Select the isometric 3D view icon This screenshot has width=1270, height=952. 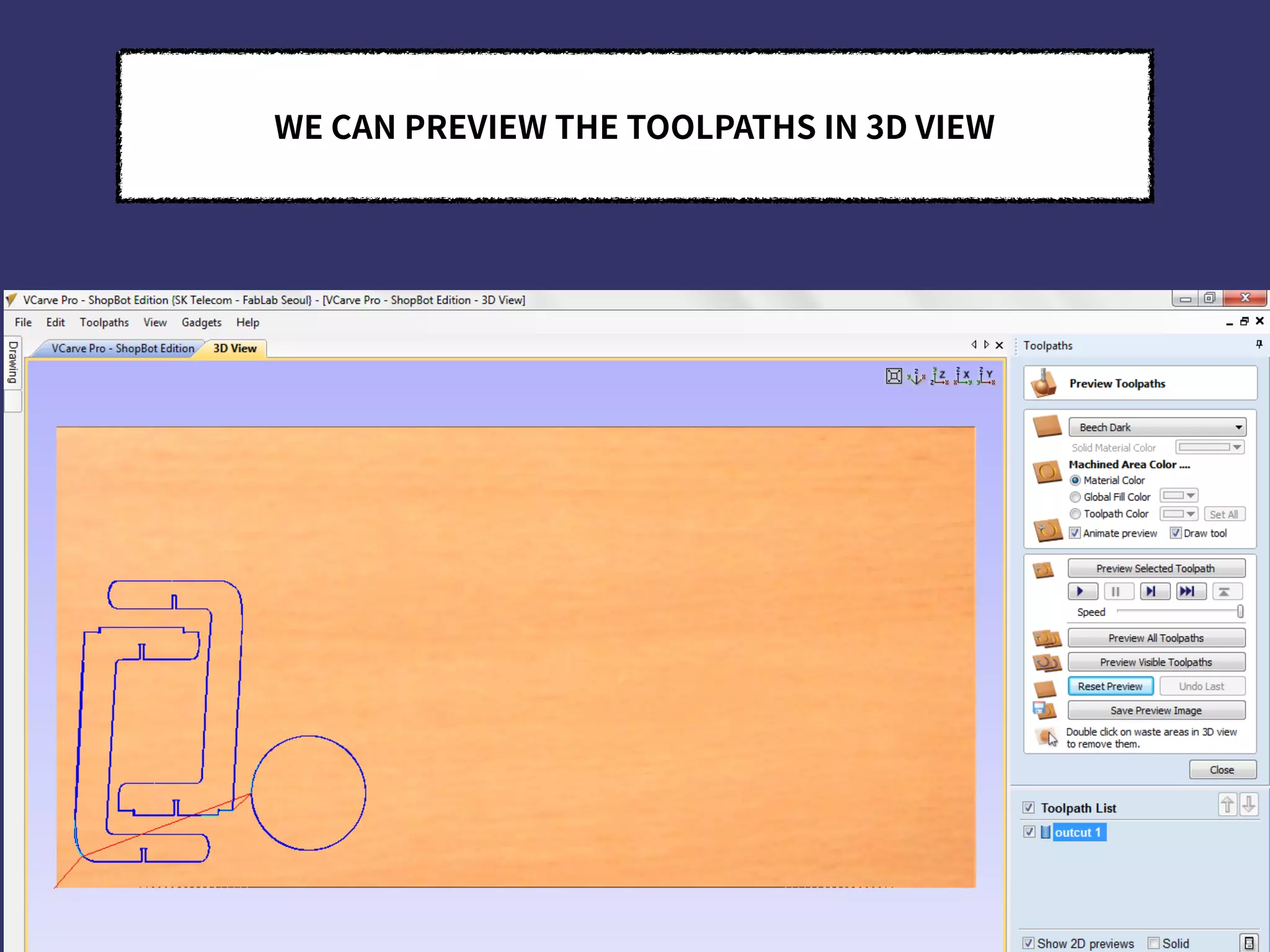click(x=917, y=376)
